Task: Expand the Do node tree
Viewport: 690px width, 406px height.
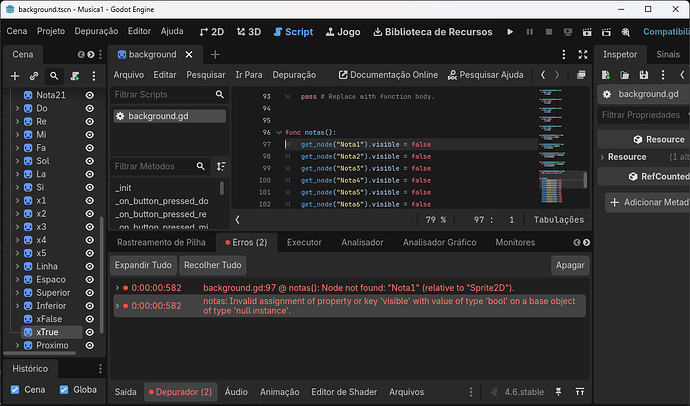Action: pyautogui.click(x=17, y=108)
